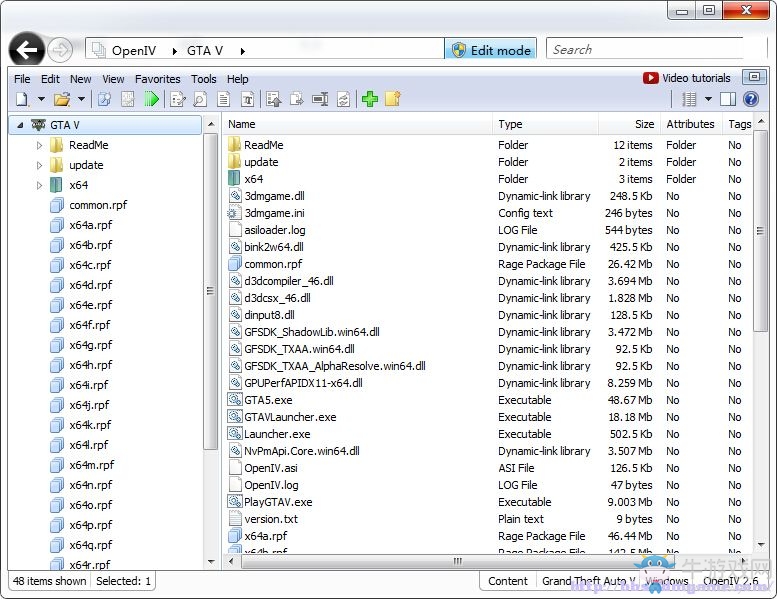Viewport: 777px width, 599px height.
Task: Click the tree panel vertical scrollbar
Action: (x=211, y=291)
